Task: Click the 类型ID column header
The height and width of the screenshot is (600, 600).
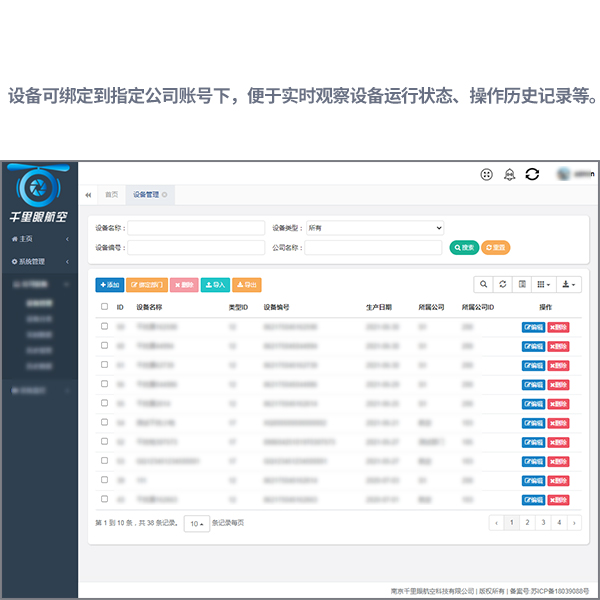Action: (238, 307)
